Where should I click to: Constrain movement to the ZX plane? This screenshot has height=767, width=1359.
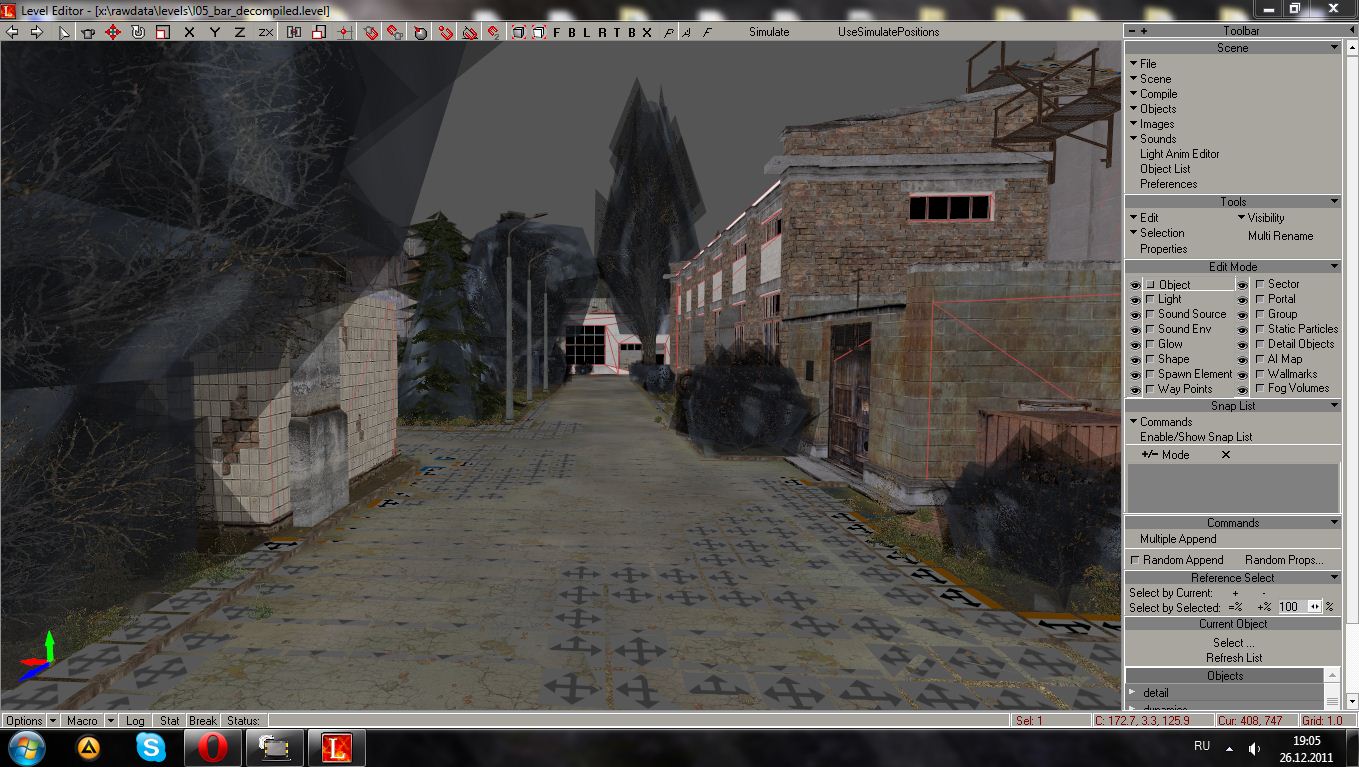[x=265, y=32]
